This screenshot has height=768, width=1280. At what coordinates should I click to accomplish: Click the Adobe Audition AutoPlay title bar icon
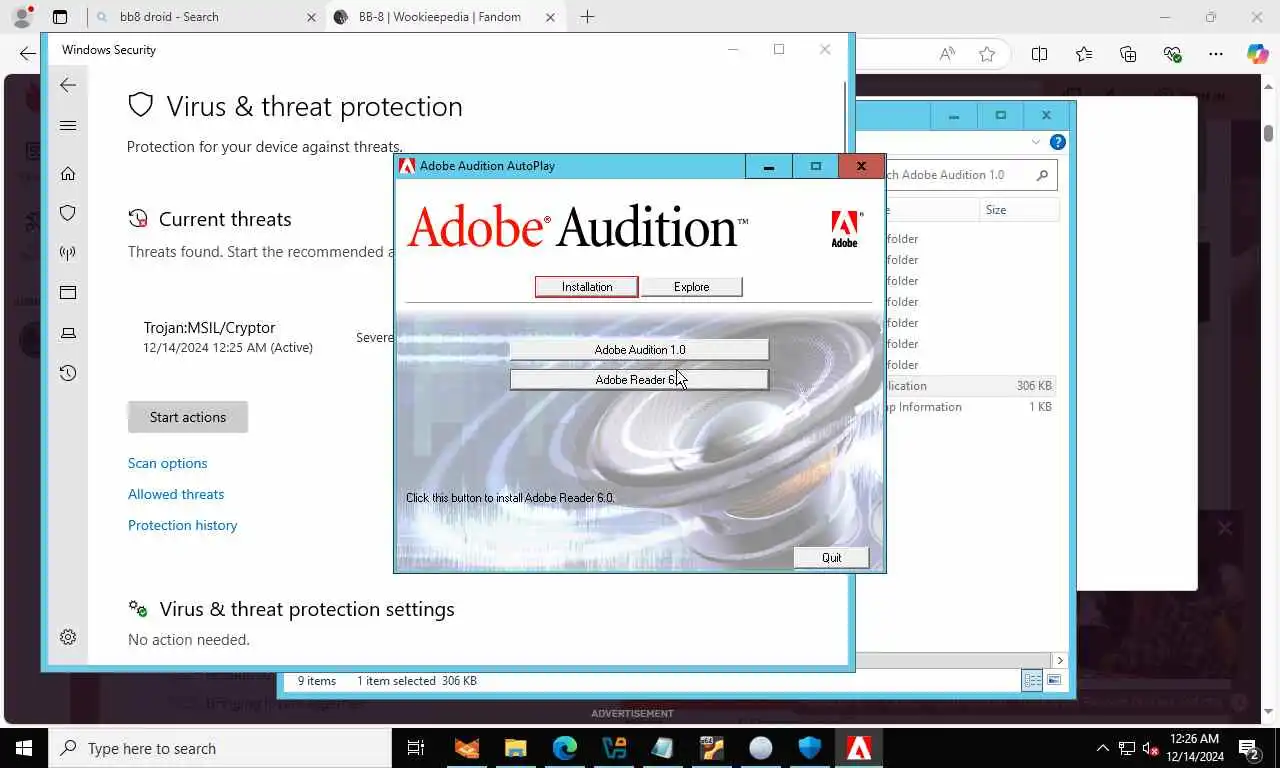[407, 166]
